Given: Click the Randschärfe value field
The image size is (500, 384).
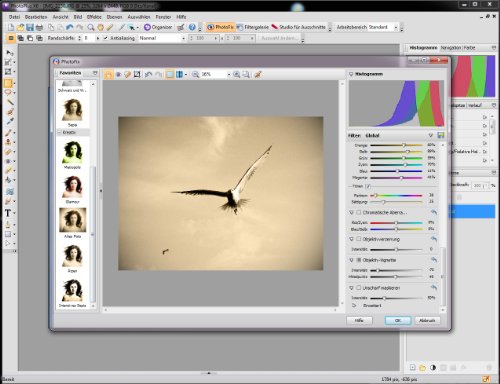Looking at the screenshot, I should click(89, 38).
